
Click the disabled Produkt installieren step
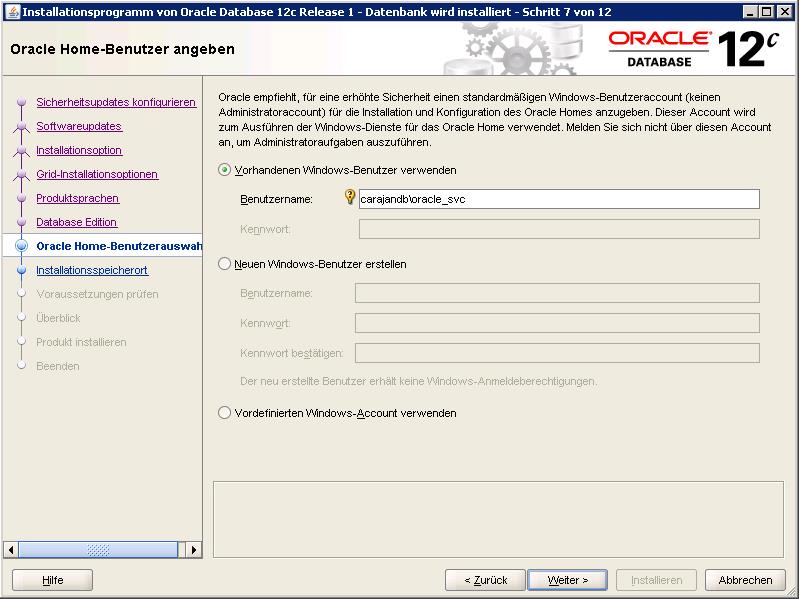[x=81, y=342]
